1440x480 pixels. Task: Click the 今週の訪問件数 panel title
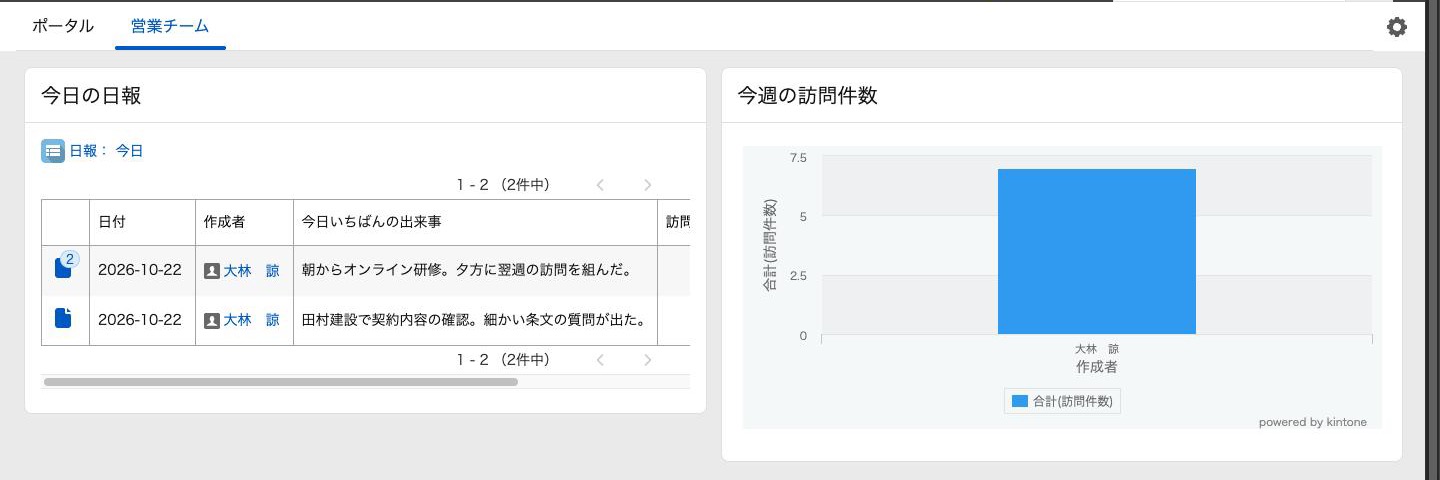click(x=808, y=96)
